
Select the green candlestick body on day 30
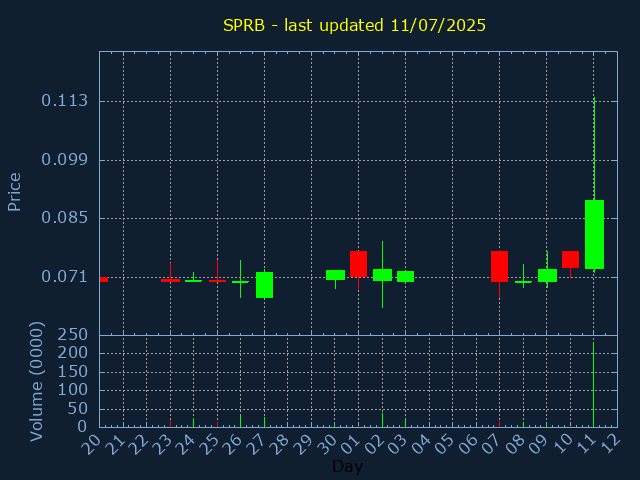pos(336,275)
